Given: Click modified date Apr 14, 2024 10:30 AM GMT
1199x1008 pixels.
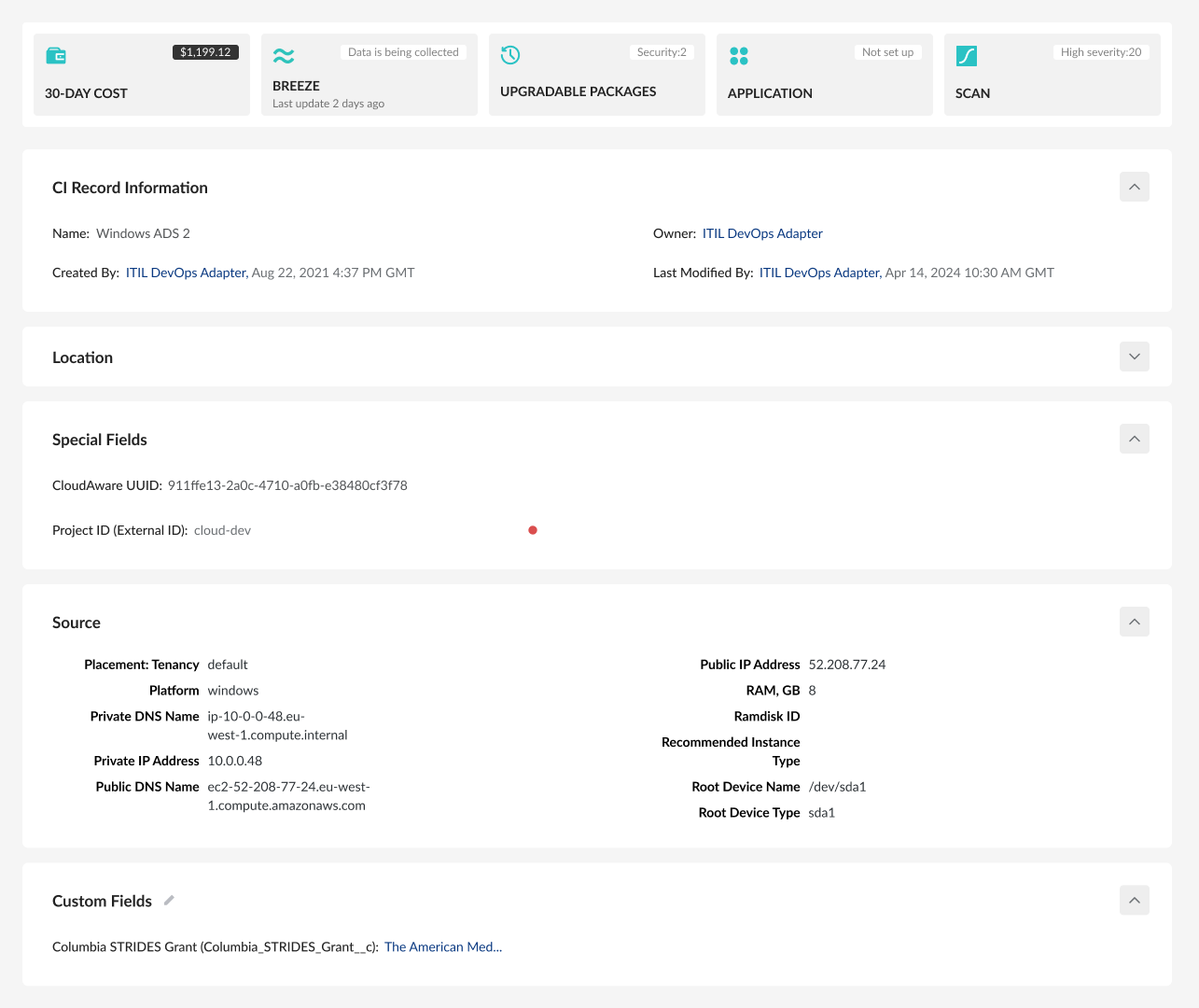Looking at the screenshot, I should click(969, 273).
